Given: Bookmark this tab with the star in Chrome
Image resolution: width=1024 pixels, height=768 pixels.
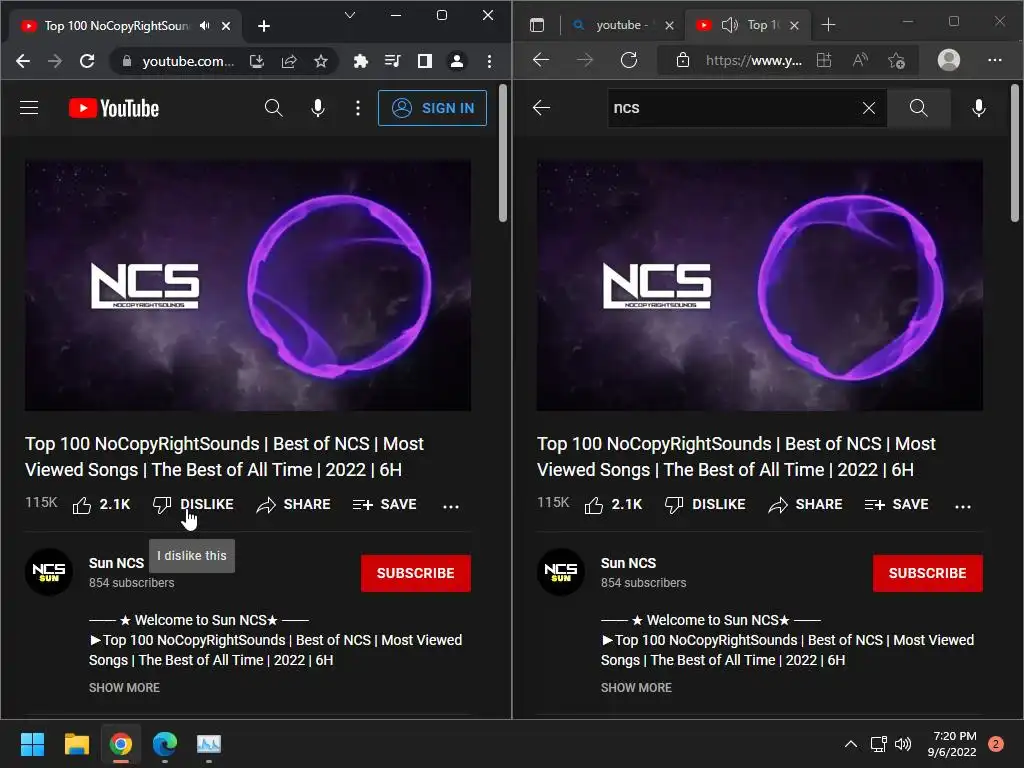Looking at the screenshot, I should point(321,61).
